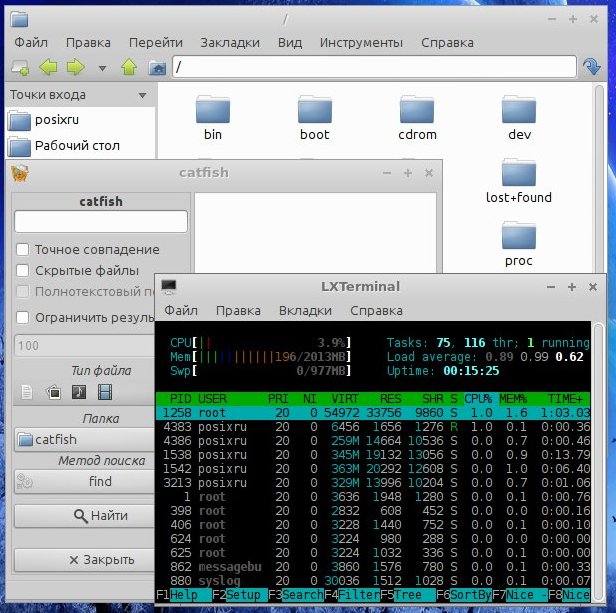The image size is (616, 613).
Task: Click the home folder toolbar icon
Action: pyautogui.click(x=157, y=68)
